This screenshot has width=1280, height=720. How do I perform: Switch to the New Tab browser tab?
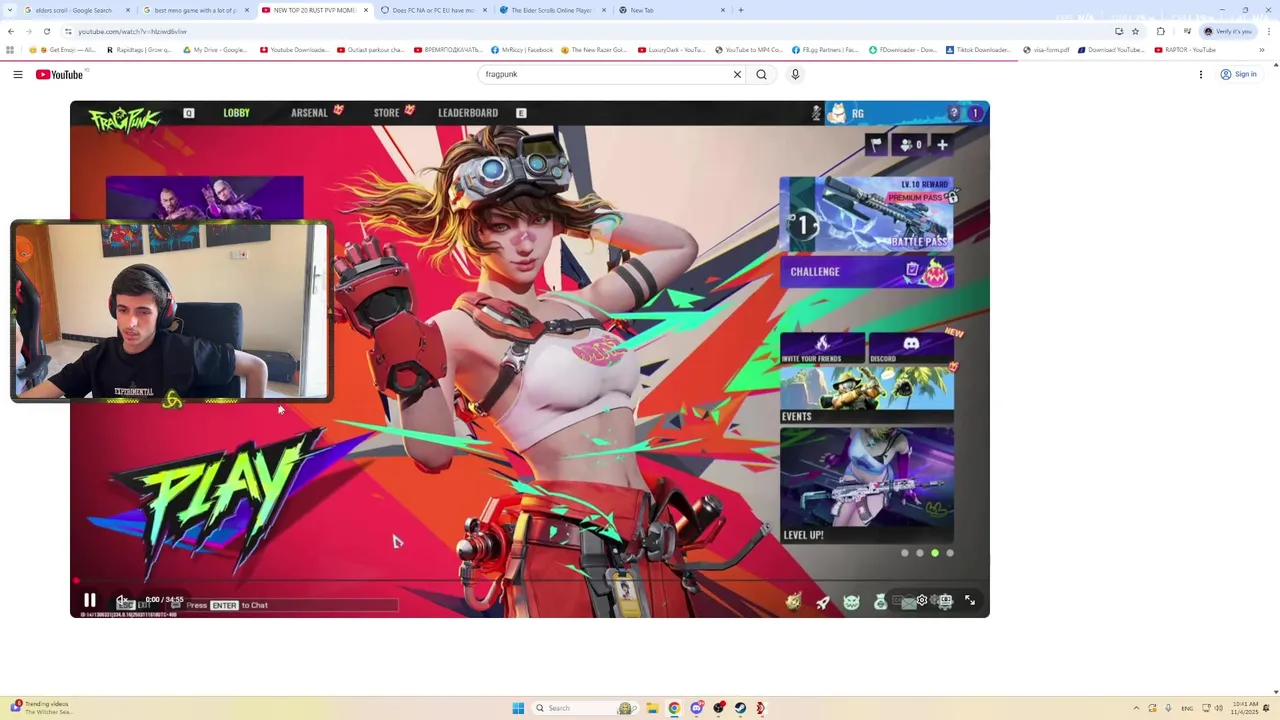(671, 10)
